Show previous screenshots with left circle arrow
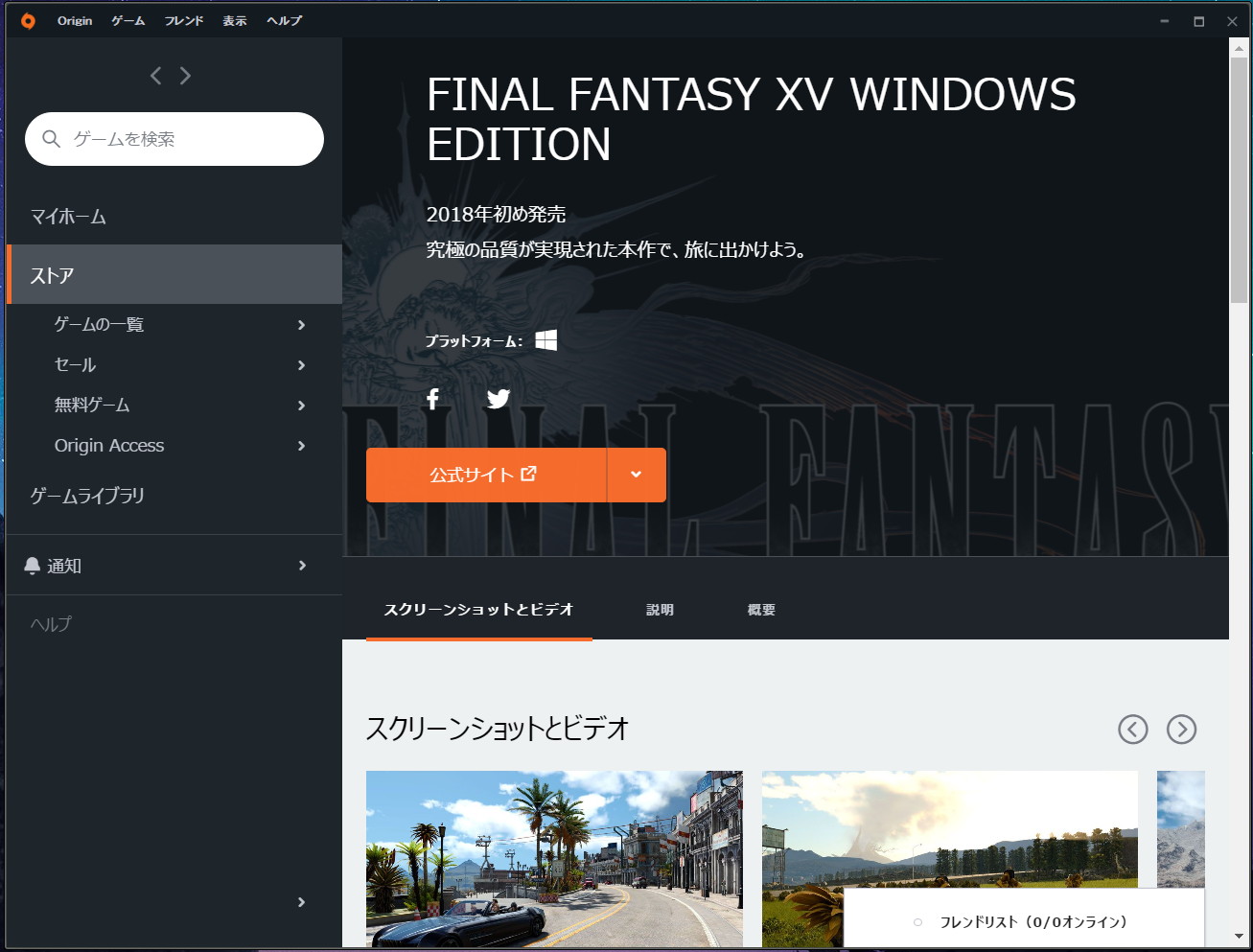The image size is (1253, 952). coord(1133,730)
